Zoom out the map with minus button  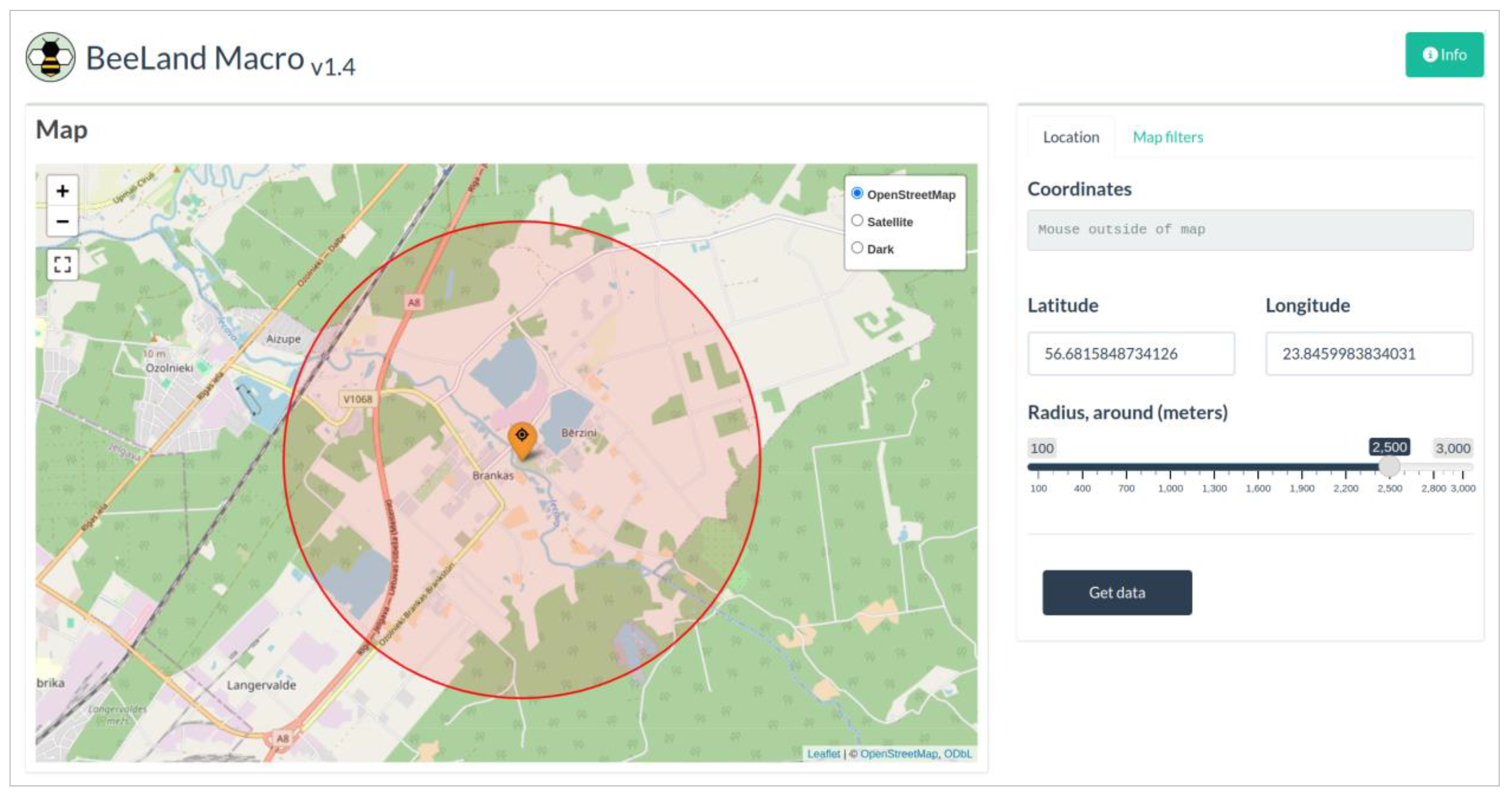tap(62, 221)
